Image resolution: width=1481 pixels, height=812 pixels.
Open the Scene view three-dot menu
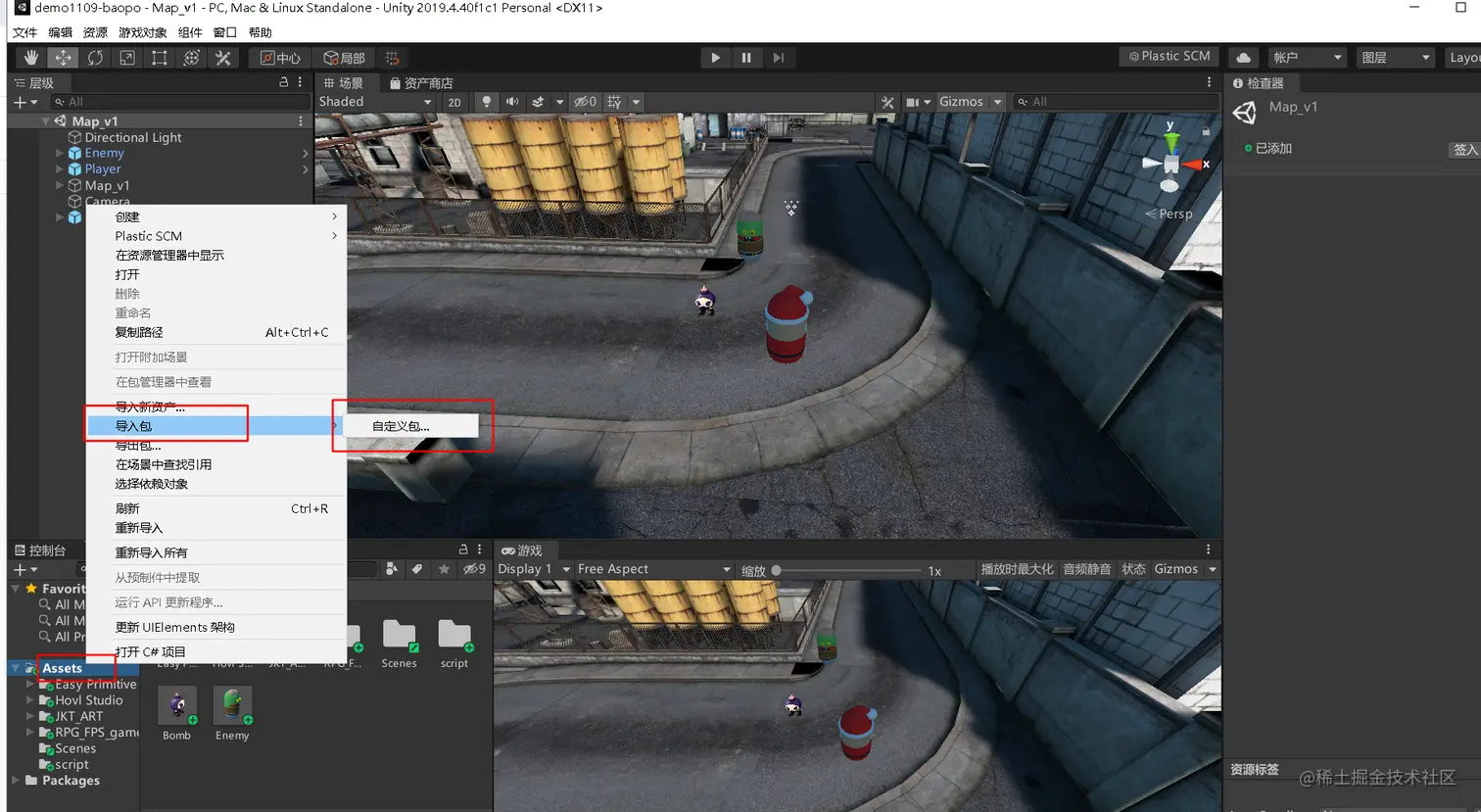[1209, 82]
